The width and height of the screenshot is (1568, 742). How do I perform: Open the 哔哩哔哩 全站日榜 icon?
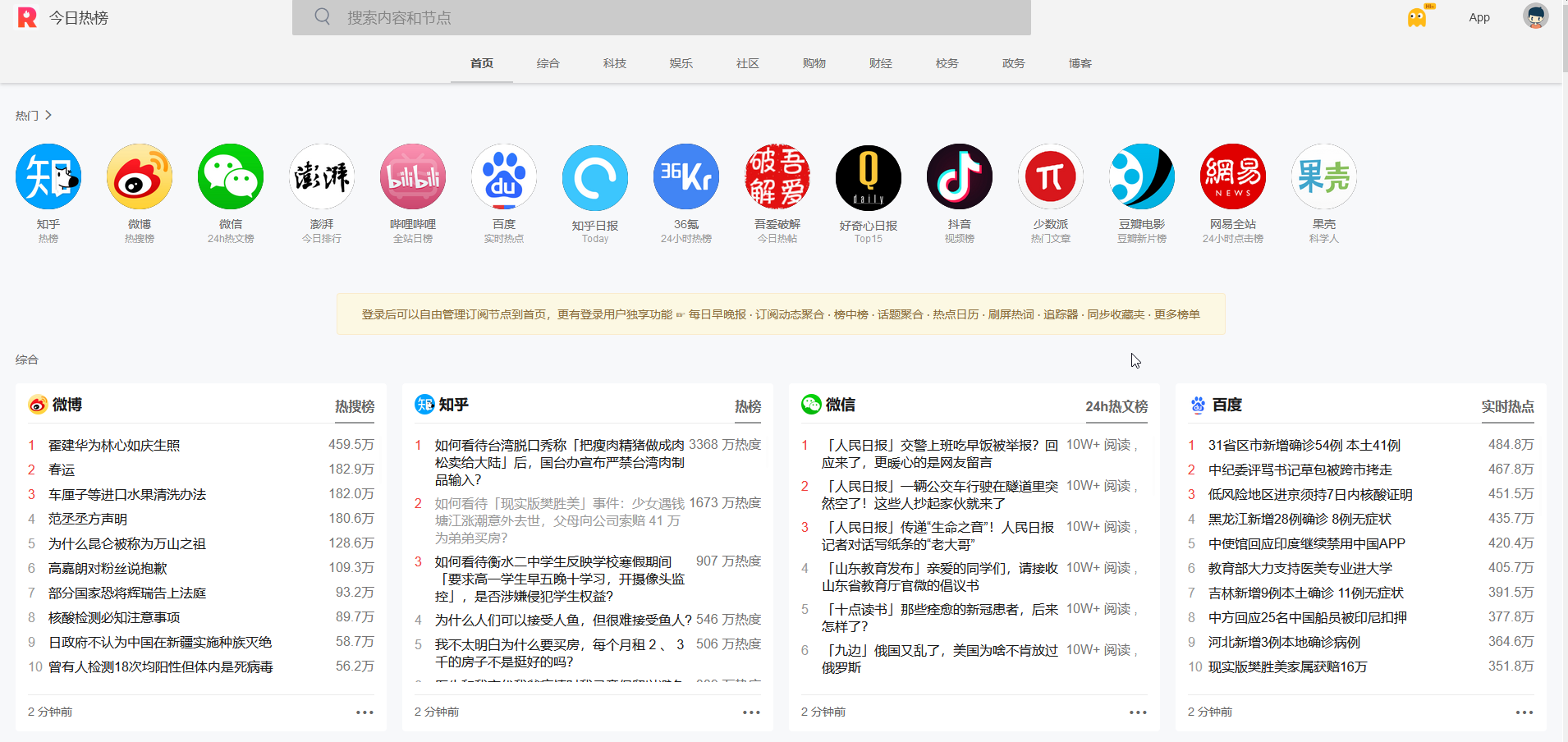pyautogui.click(x=413, y=176)
